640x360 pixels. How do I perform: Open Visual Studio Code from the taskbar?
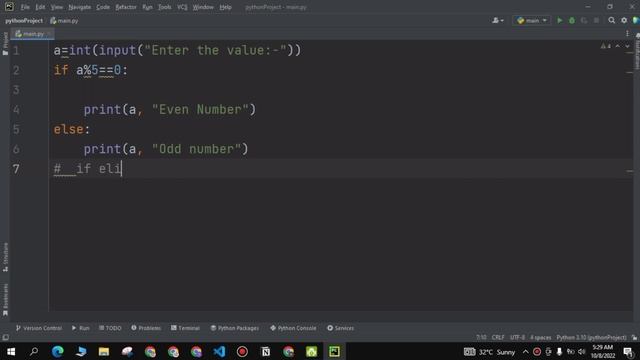tap(219, 351)
